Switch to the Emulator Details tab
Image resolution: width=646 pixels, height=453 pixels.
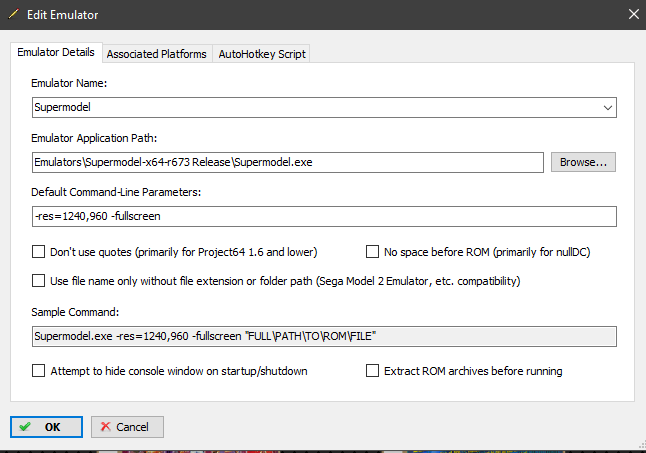[x=56, y=52]
